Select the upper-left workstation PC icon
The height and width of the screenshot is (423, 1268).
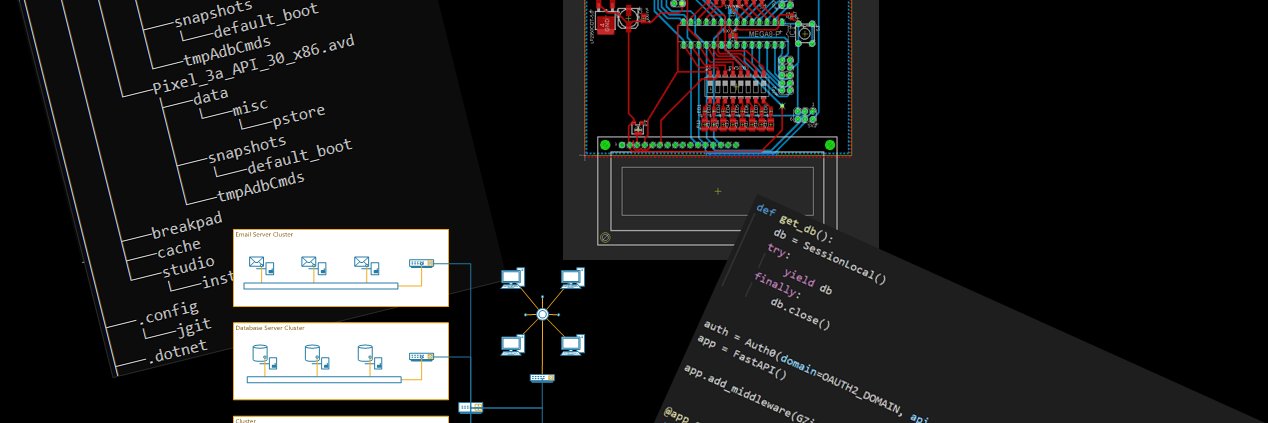coord(512,279)
